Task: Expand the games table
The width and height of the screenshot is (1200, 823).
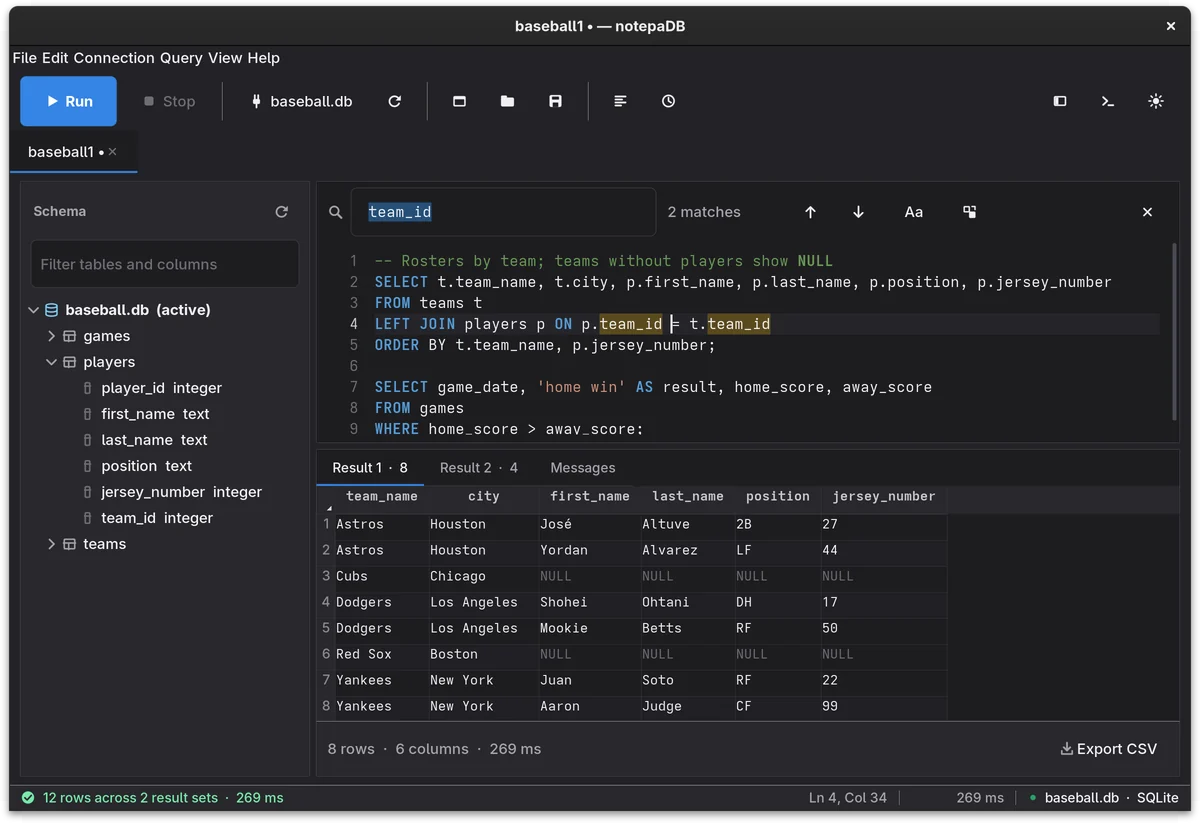Action: [52, 336]
